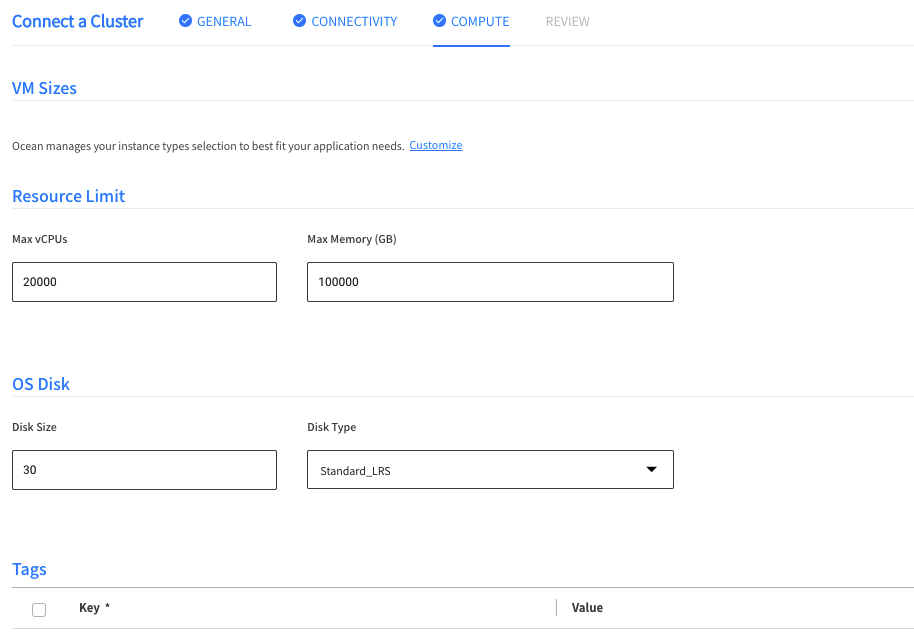This screenshot has height=639, width=914.
Task: Go to the GENERAL step tab
Action: [x=224, y=21]
